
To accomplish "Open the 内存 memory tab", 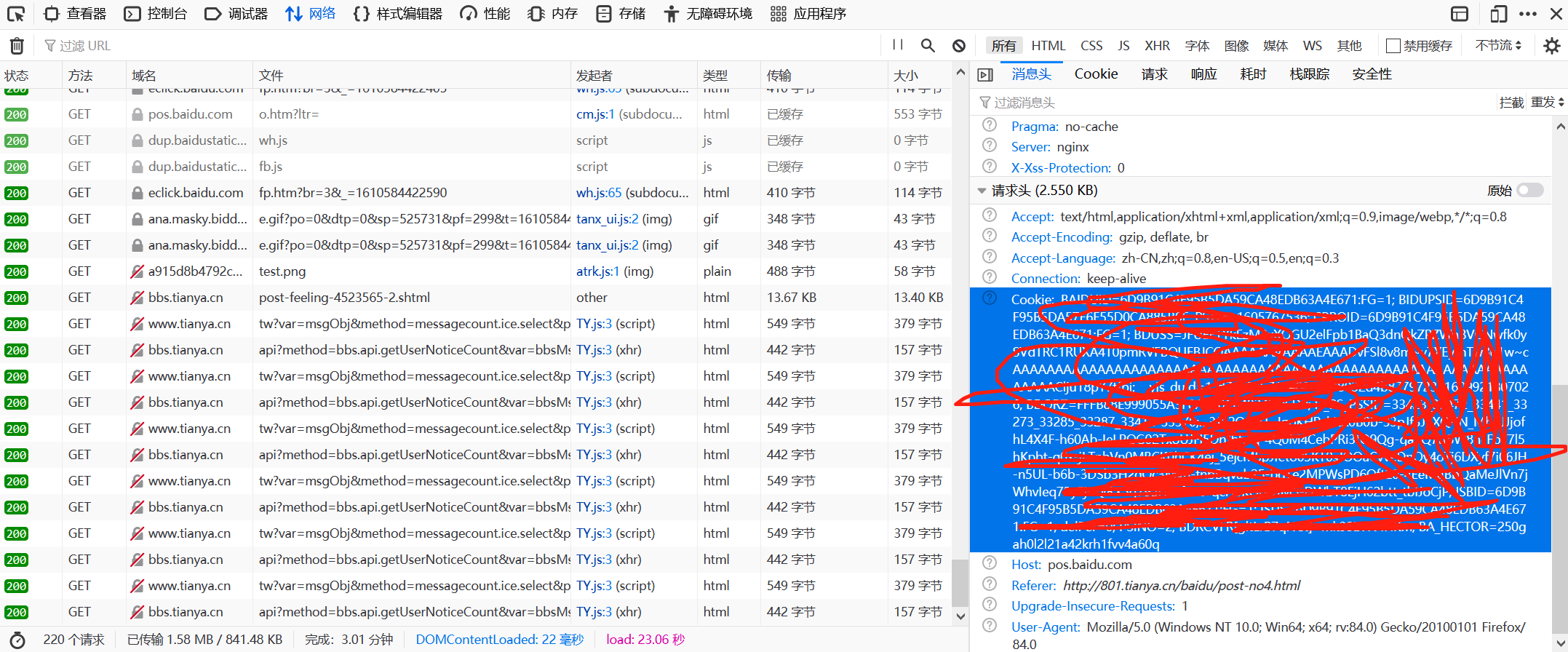I will (553, 14).
